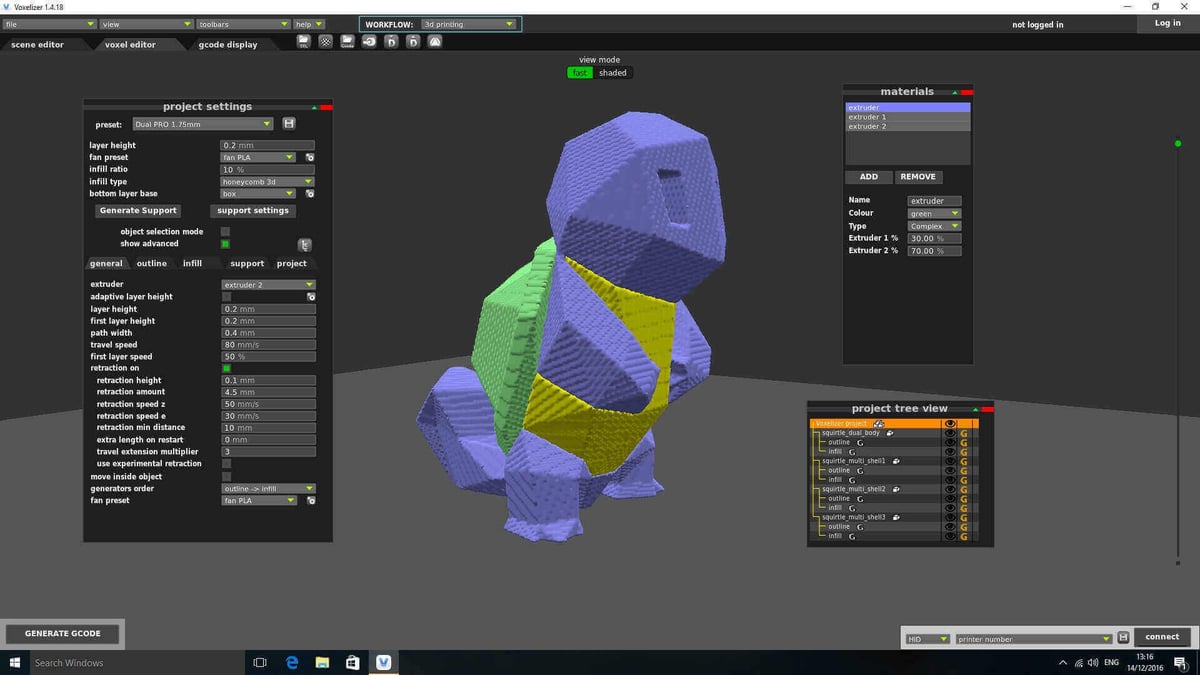Click REMOVE material button
Image resolution: width=1200 pixels, height=675 pixels.
click(x=918, y=177)
